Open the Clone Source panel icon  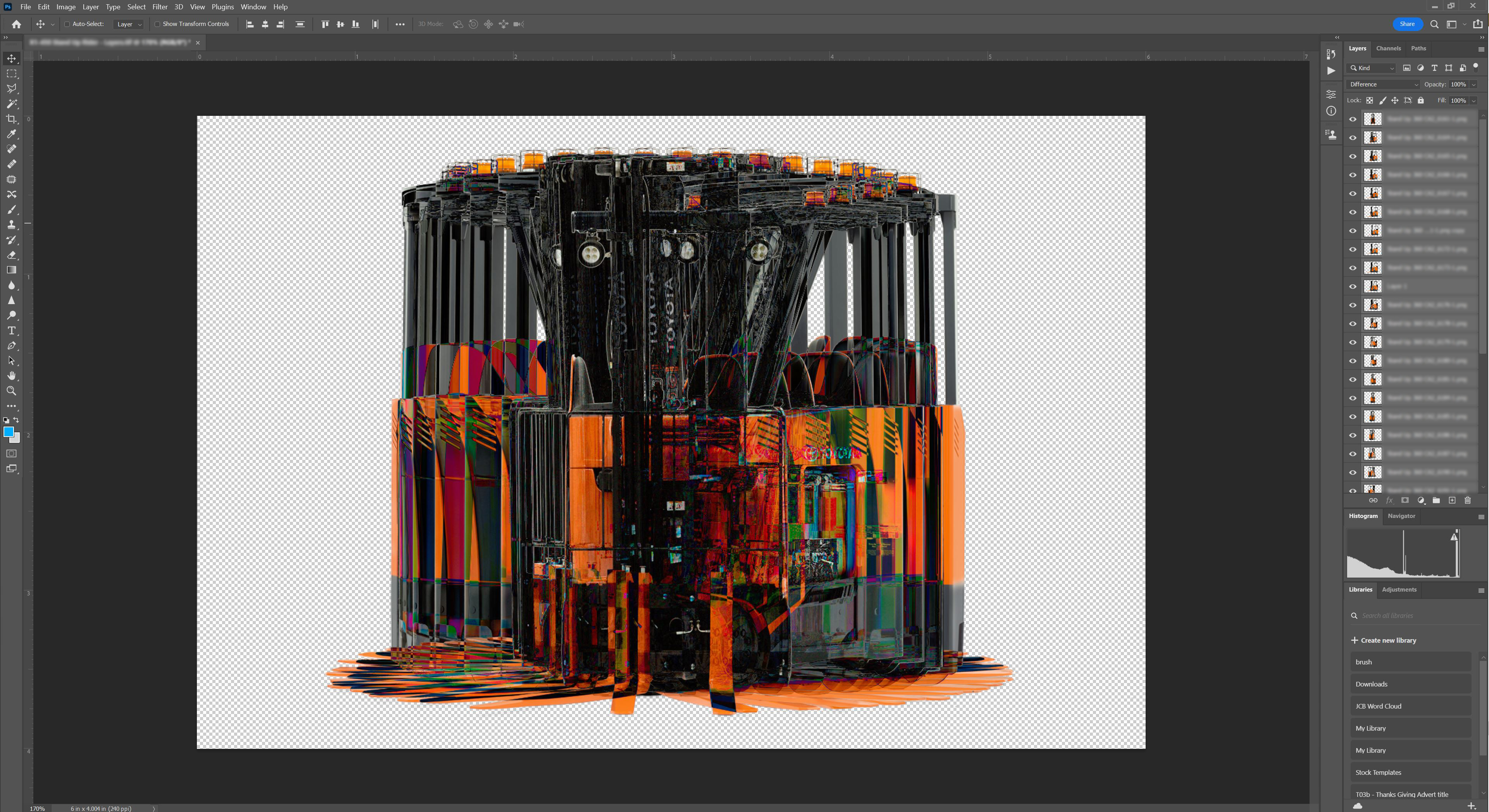pyautogui.click(x=1331, y=135)
